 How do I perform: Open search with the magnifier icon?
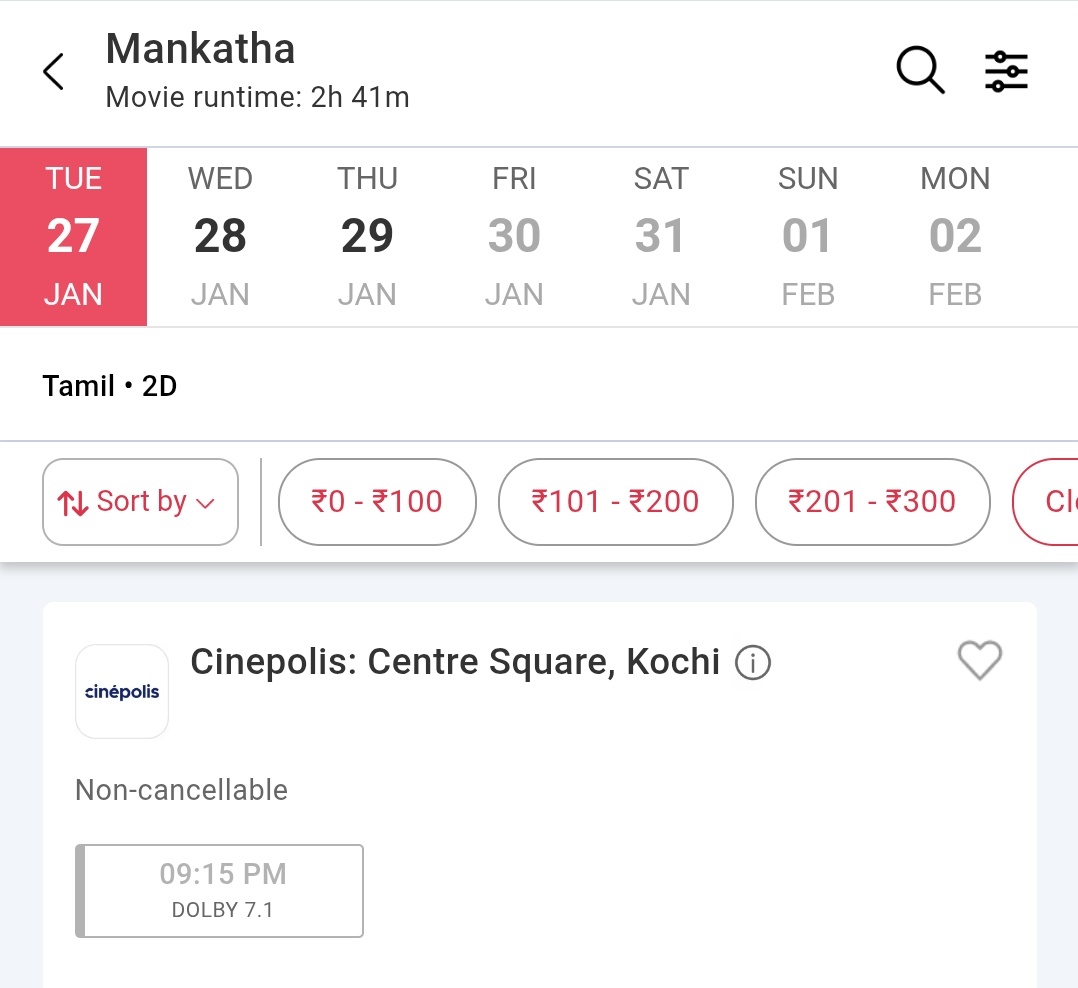tap(921, 69)
